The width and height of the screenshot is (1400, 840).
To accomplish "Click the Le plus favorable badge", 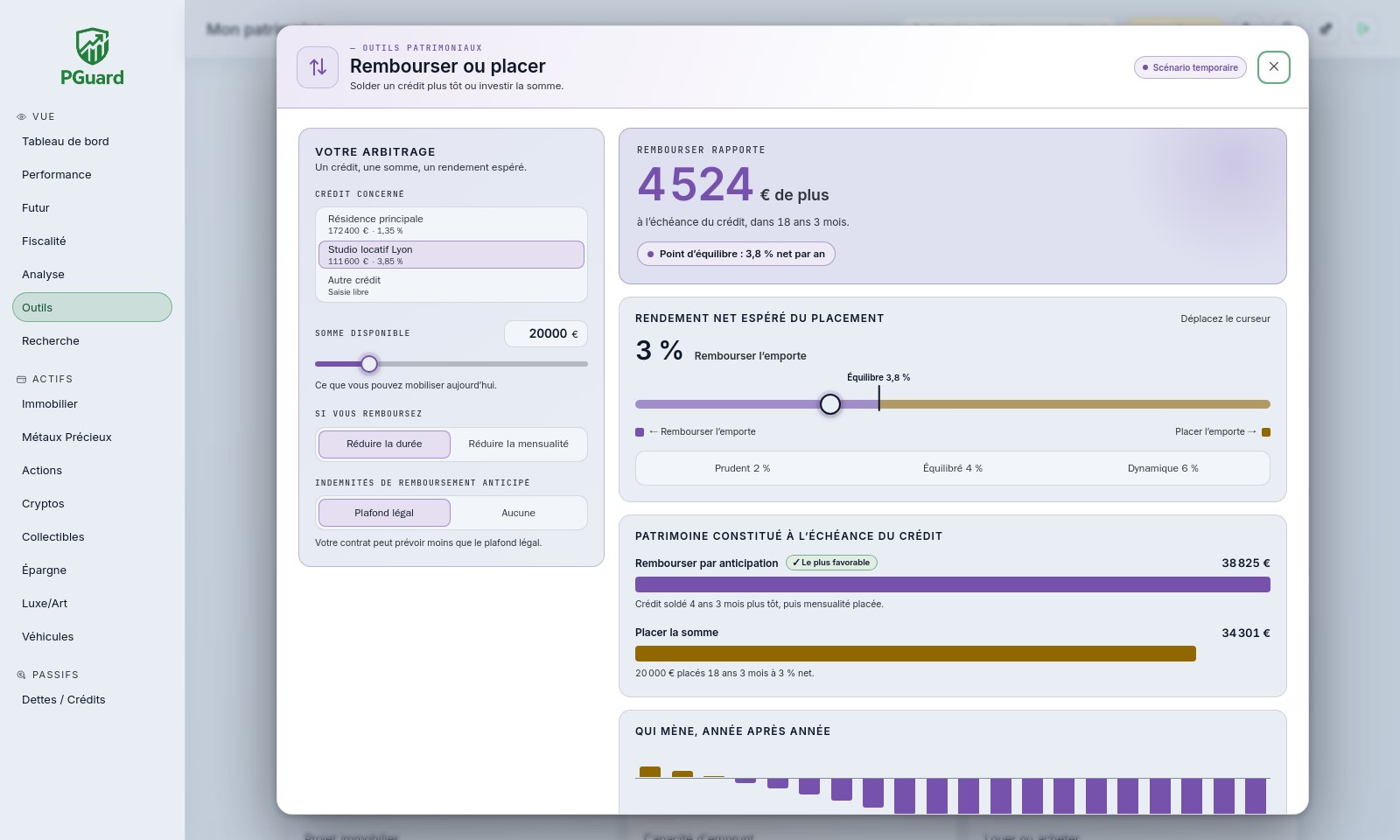I will [x=831, y=563].
